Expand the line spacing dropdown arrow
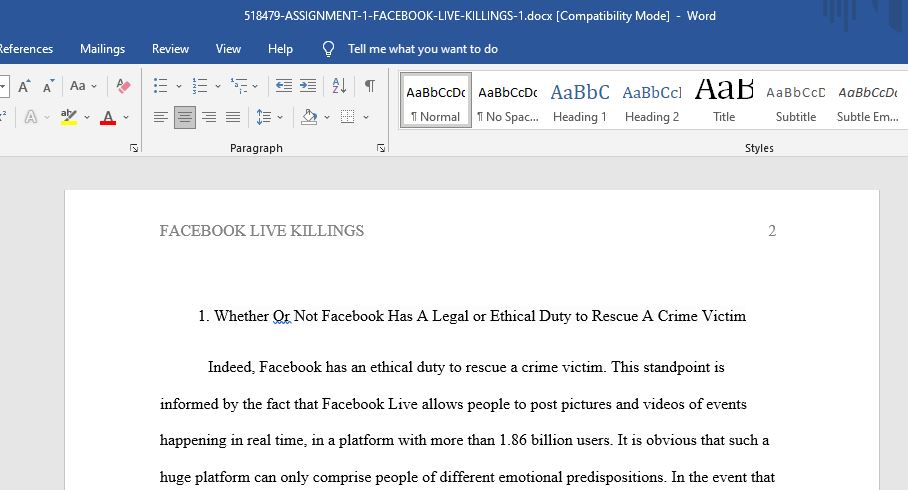 pyautogui.click(x=280, y=118)
